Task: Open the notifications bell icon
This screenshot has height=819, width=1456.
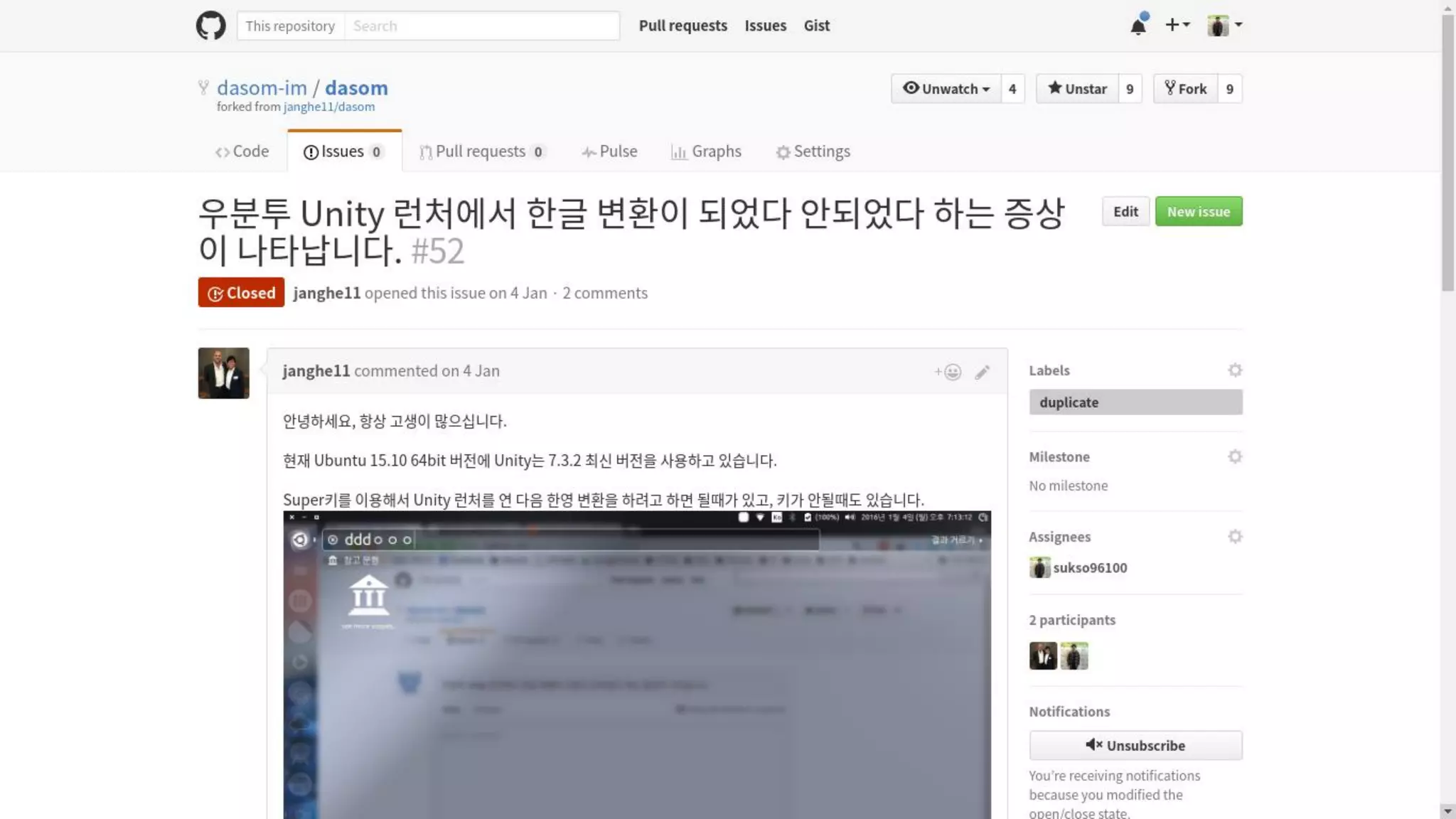Action: click(1138, 26)
